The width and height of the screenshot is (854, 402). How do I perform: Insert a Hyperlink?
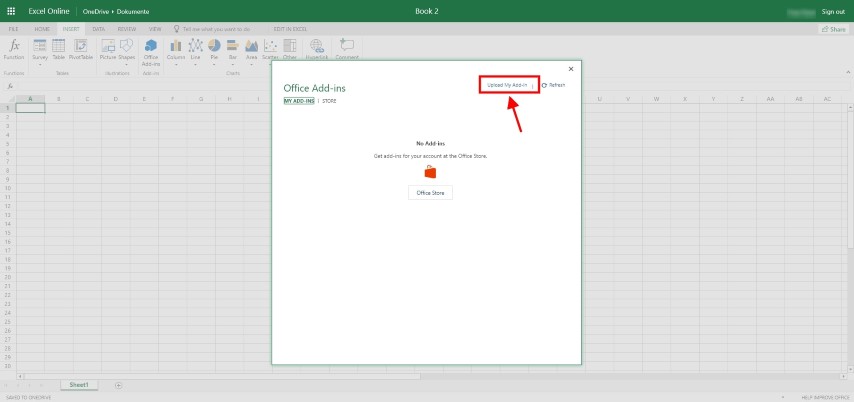click(316, 50)
